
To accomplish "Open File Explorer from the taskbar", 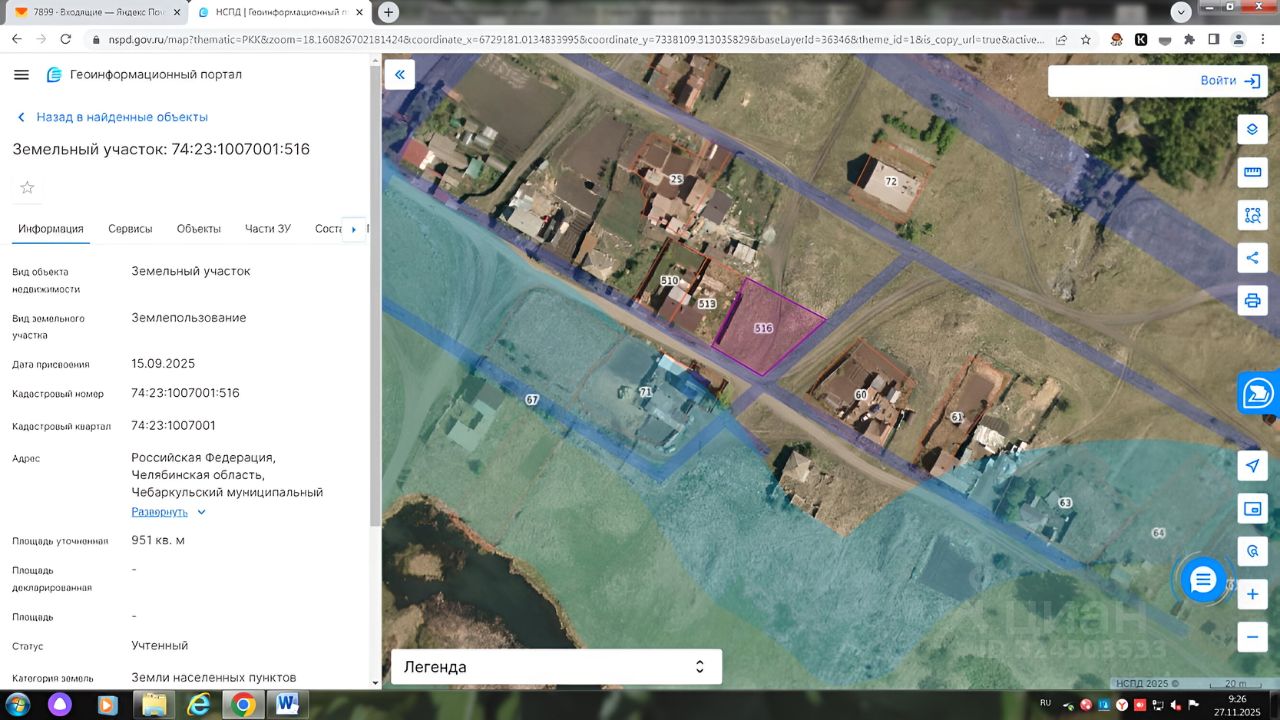I will (155, 705).
